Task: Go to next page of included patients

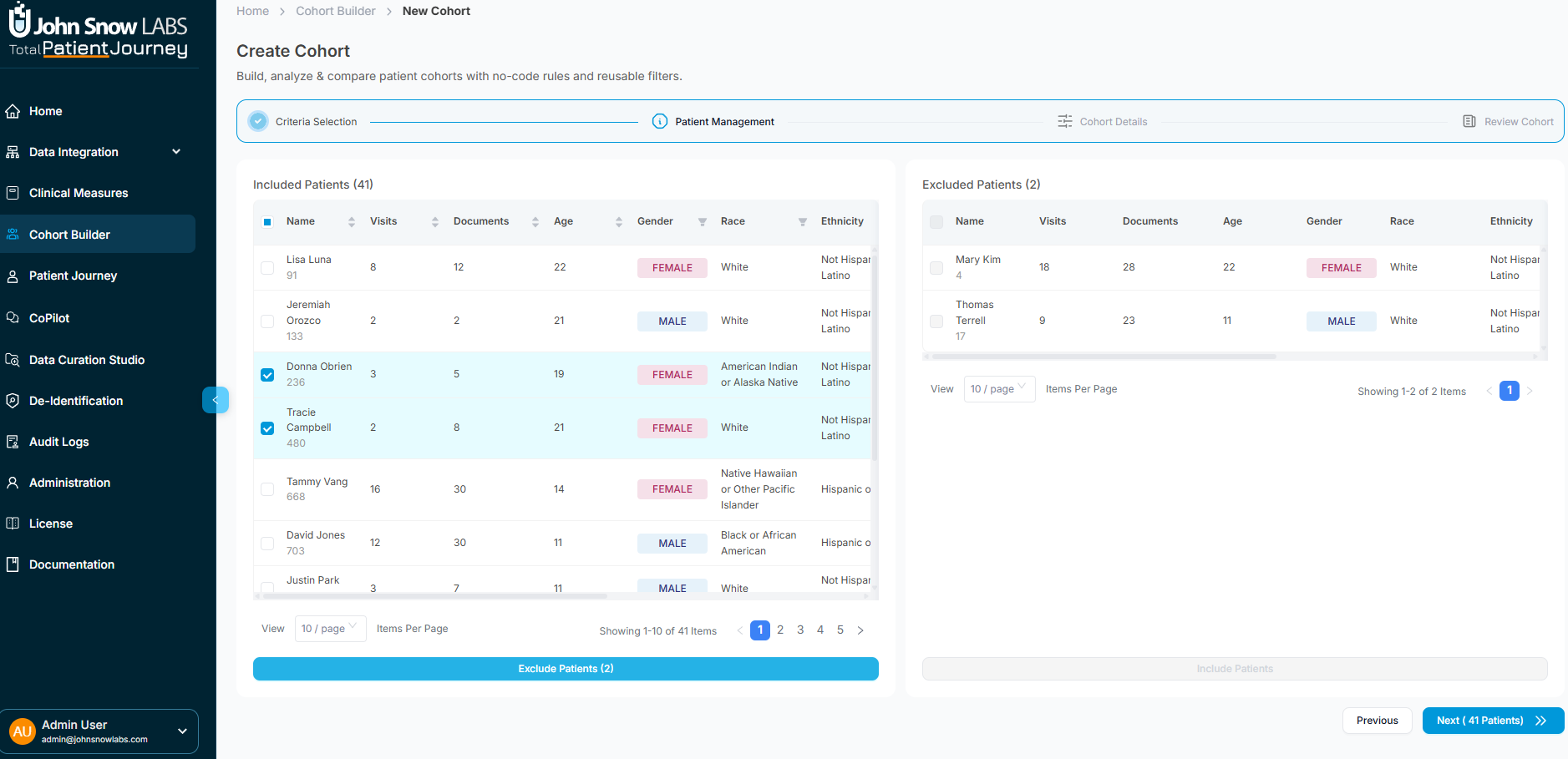Action: pos(860,630)
